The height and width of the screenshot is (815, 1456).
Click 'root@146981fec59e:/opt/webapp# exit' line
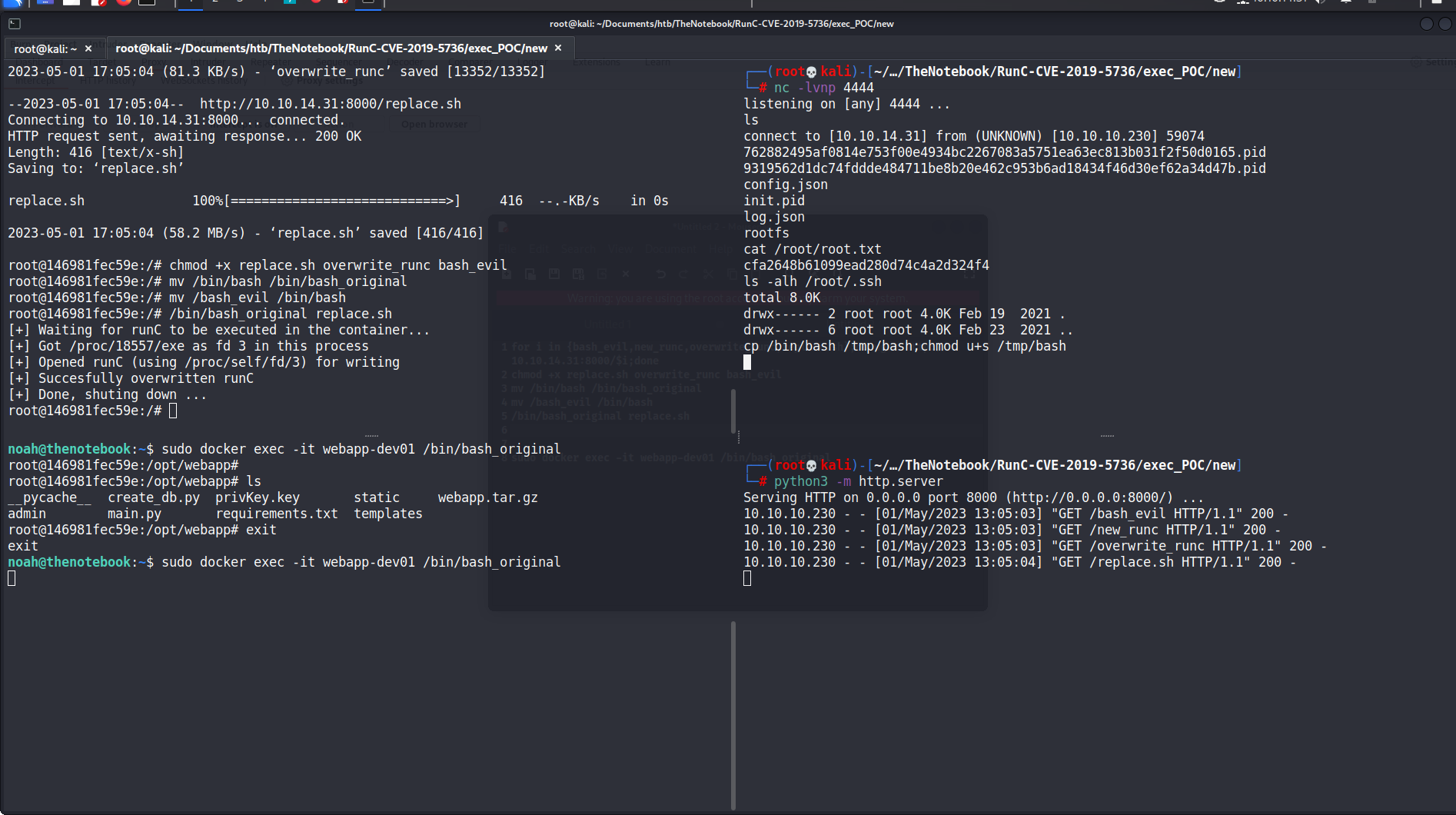pos(142,530)
